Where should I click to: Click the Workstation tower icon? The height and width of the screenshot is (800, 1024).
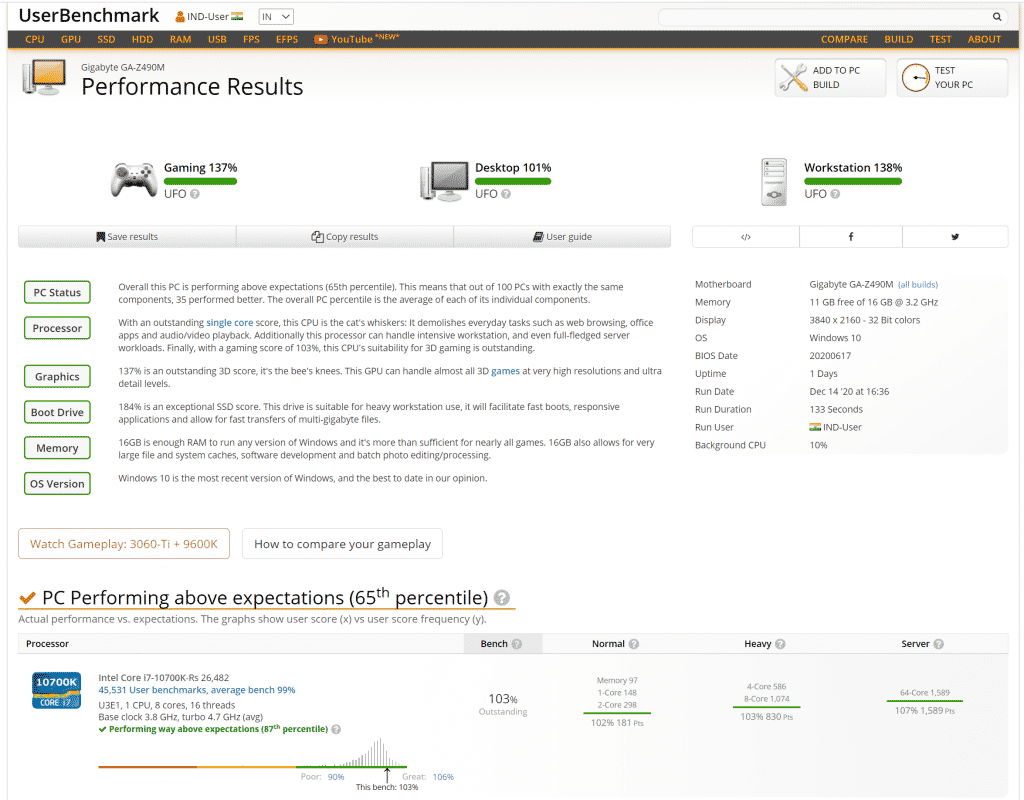774,182
